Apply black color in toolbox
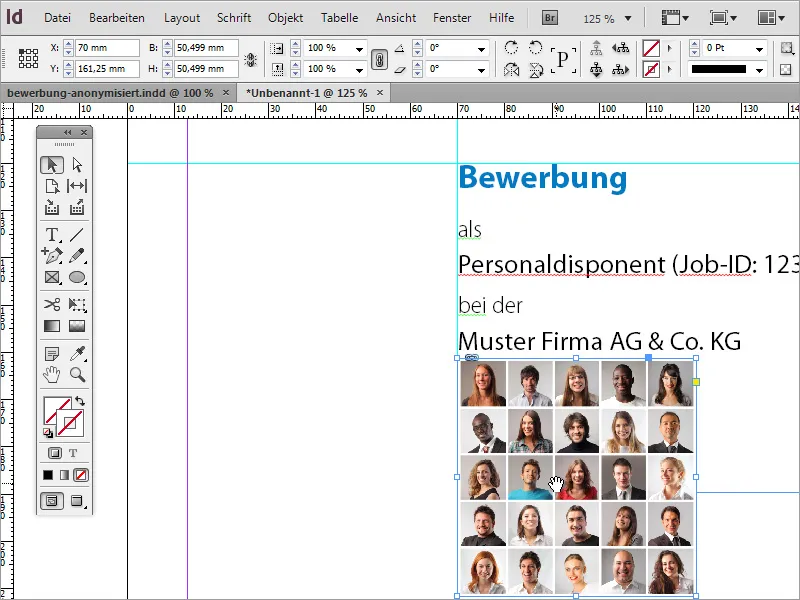 (x=48, y=475)
